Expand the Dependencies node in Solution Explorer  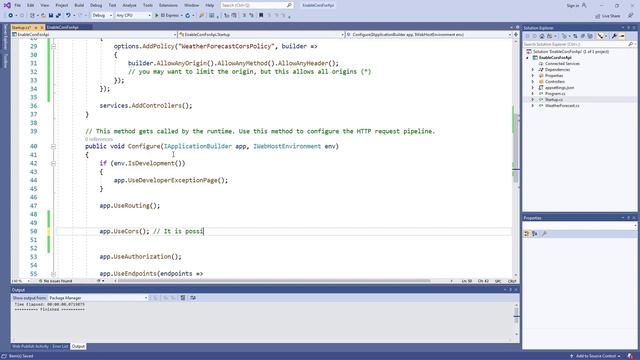tap(532, 70)
